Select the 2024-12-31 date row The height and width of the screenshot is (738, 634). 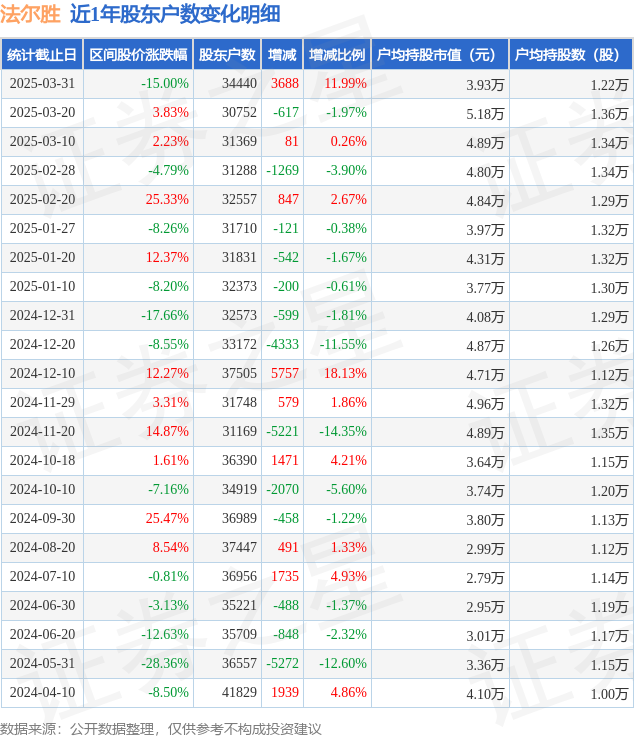[317, 315]
